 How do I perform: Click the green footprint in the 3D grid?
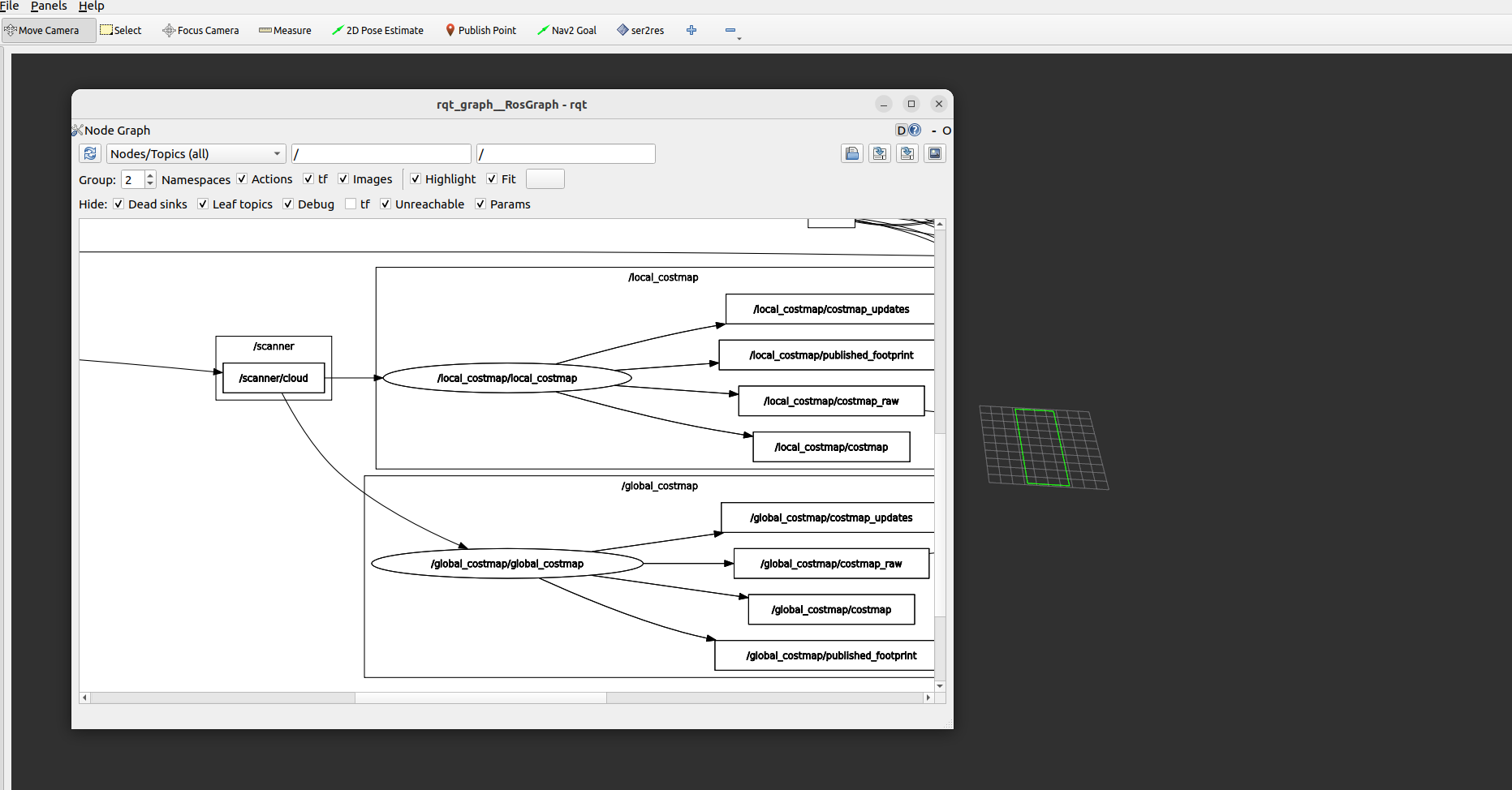click(1042, 447)
